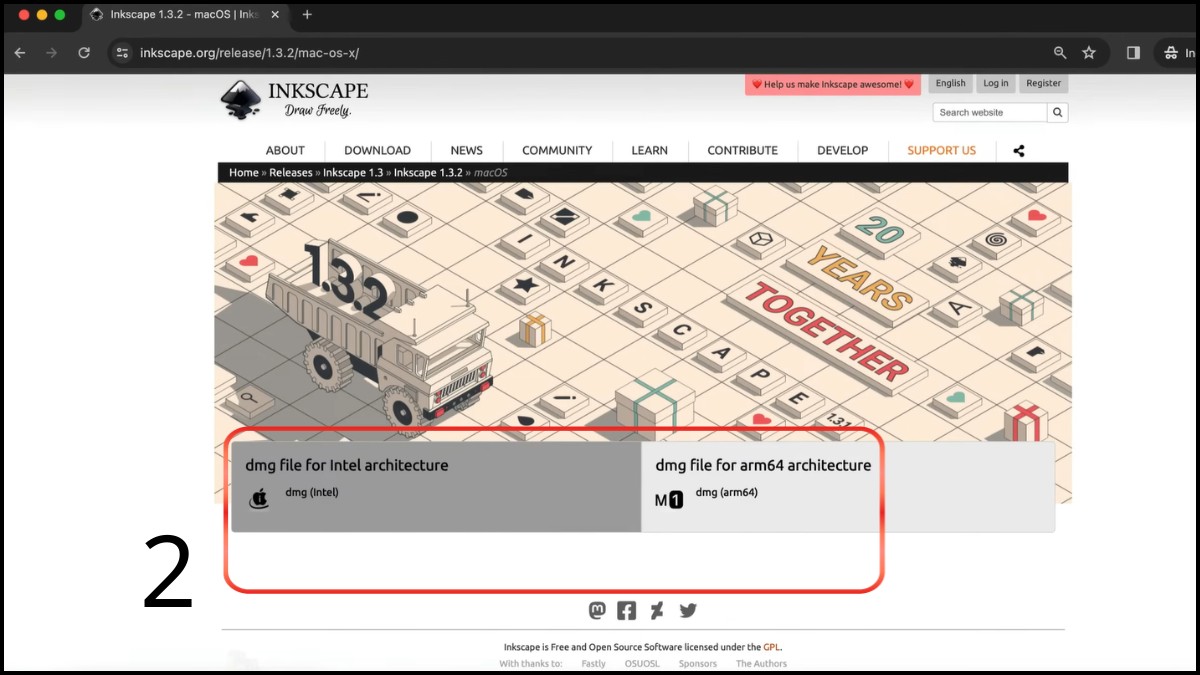This screenshot has width=1200, height=675.
Task: Click the address bar URL
Action: (x=249, y=53)
